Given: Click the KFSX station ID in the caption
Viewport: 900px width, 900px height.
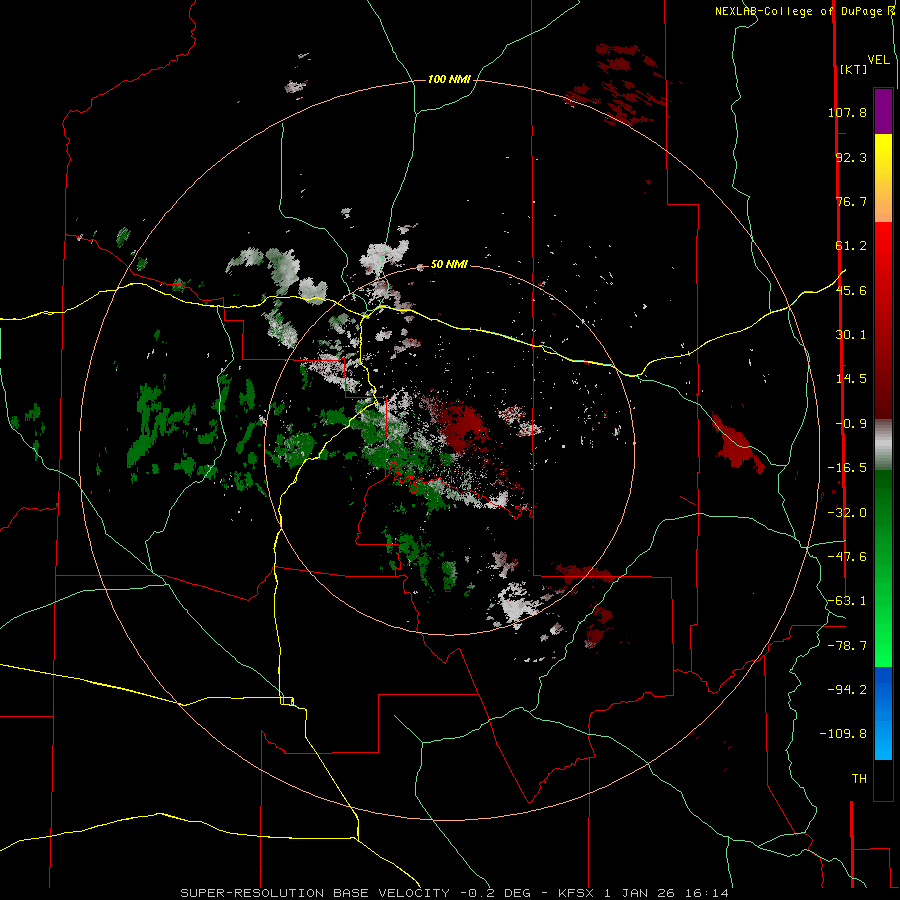Looking at the screenshot, I should (x=577, y=893).
